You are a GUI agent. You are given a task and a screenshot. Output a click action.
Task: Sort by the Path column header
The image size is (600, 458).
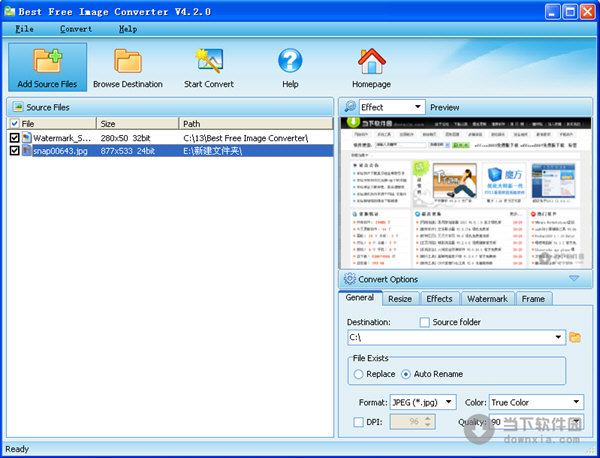pos(256,124)
